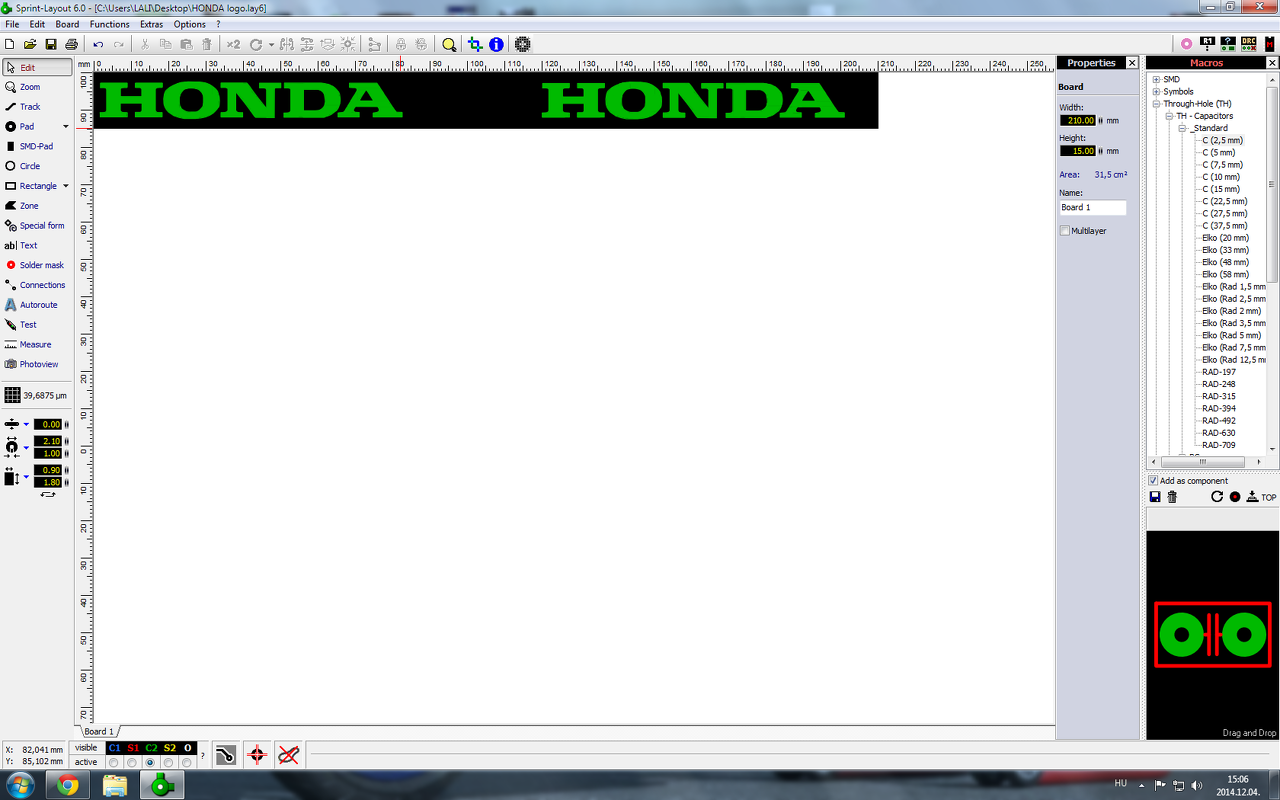Rotate the macro preview

(x=1217, y=497)
